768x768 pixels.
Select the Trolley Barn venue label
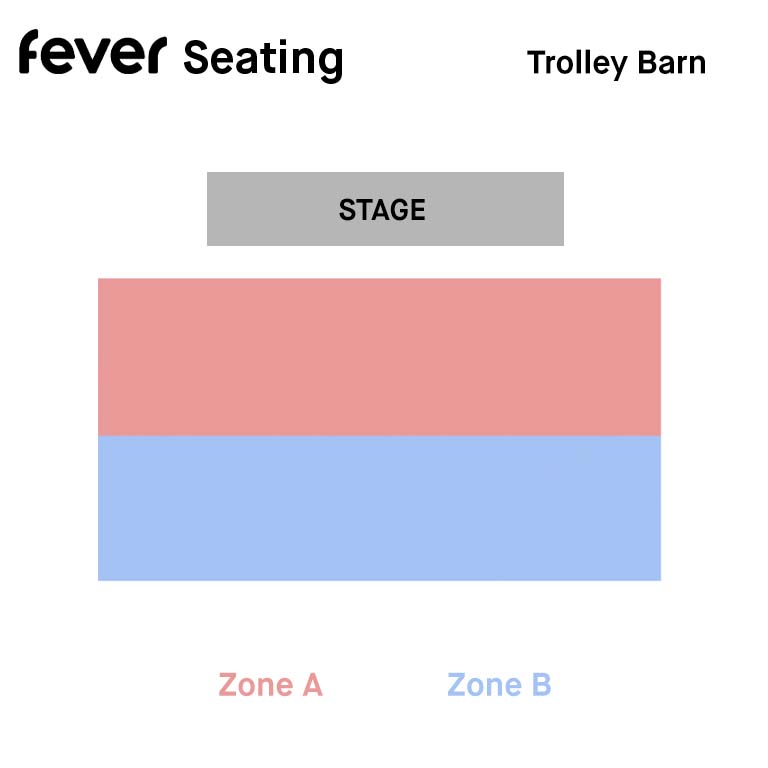(617, 64)
